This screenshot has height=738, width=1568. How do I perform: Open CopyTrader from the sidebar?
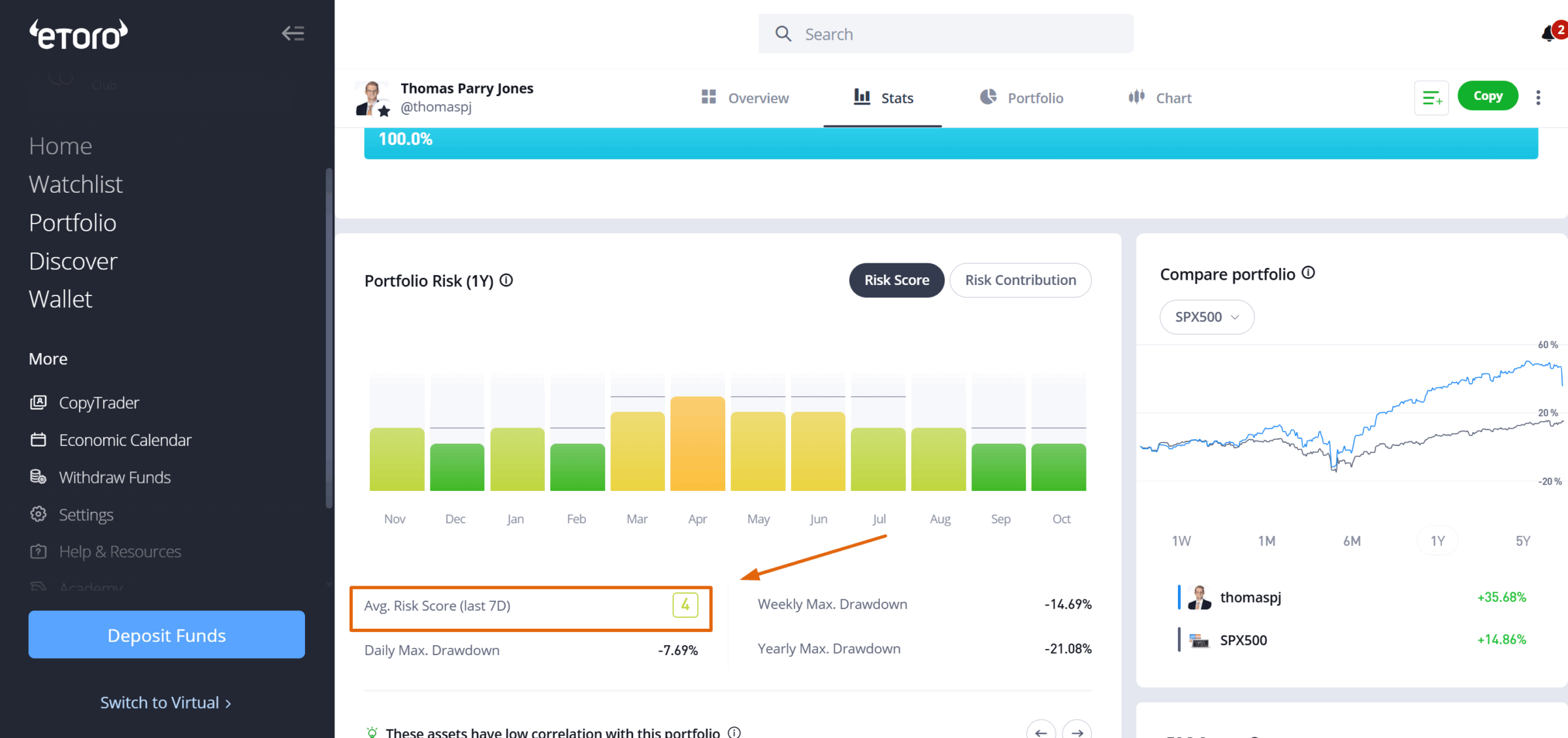tap(99, 403)
